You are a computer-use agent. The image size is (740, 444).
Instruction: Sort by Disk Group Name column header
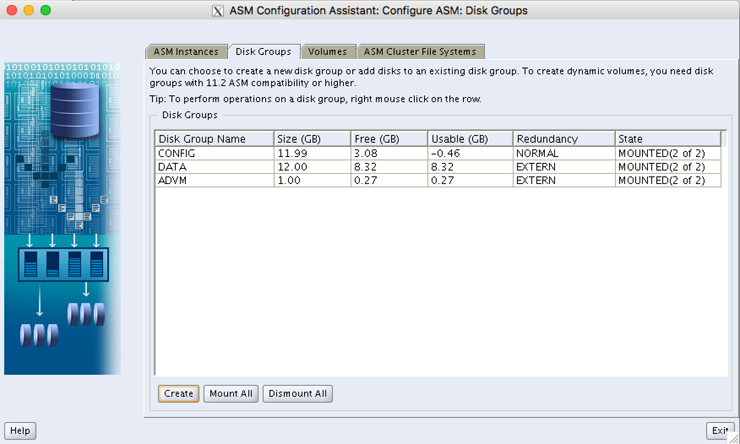(x=214, y=139)
